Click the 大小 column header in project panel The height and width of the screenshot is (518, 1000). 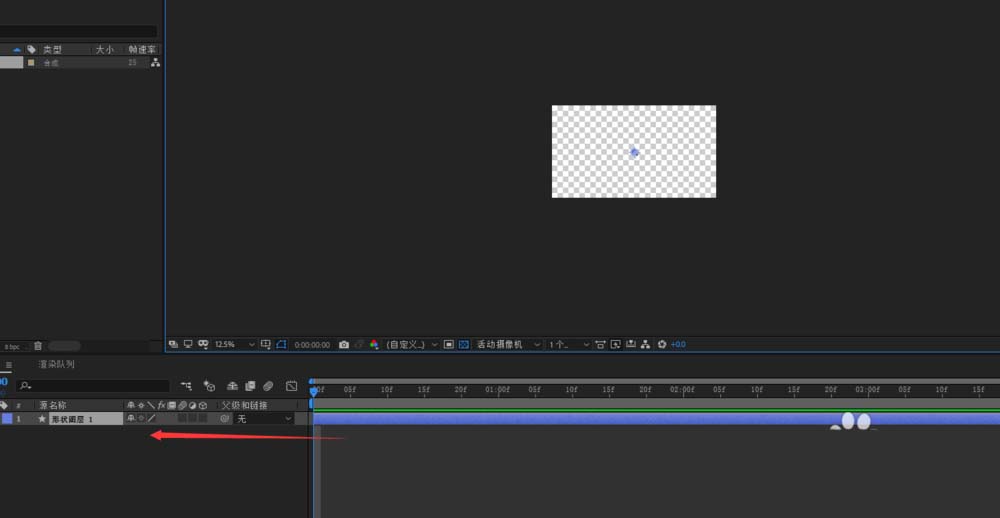tap(105, 49)
